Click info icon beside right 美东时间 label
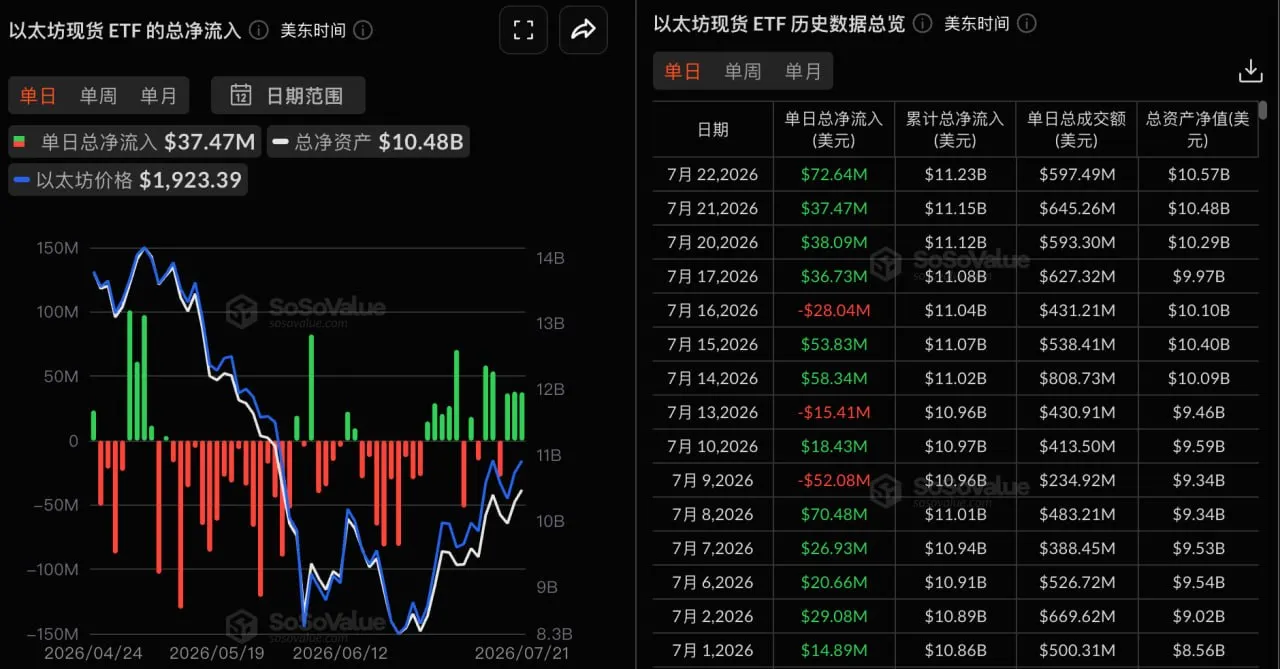The image size is (1280, 669). (x=1027, y=23)
